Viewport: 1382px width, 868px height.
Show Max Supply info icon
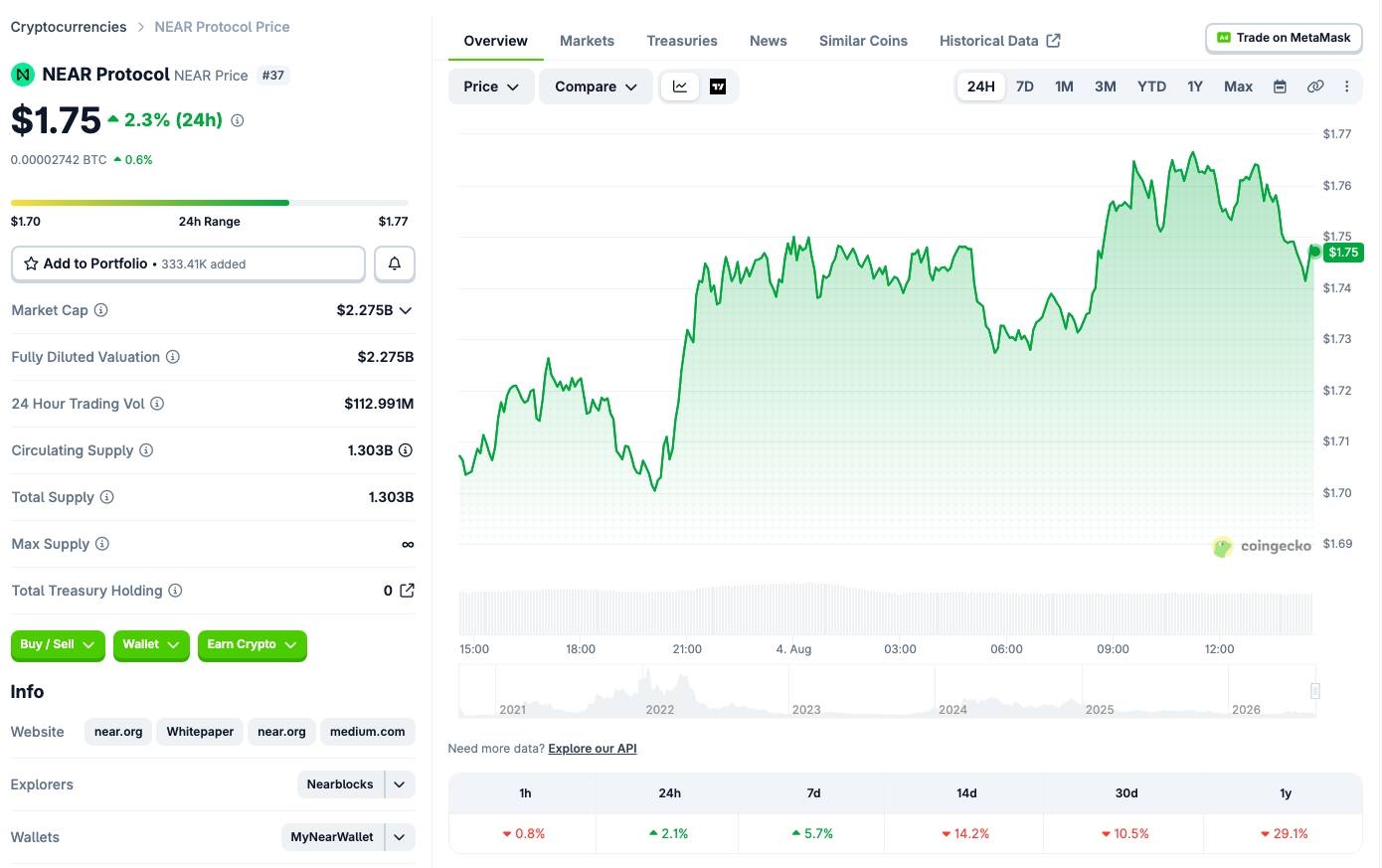click(x=102, y=544)
